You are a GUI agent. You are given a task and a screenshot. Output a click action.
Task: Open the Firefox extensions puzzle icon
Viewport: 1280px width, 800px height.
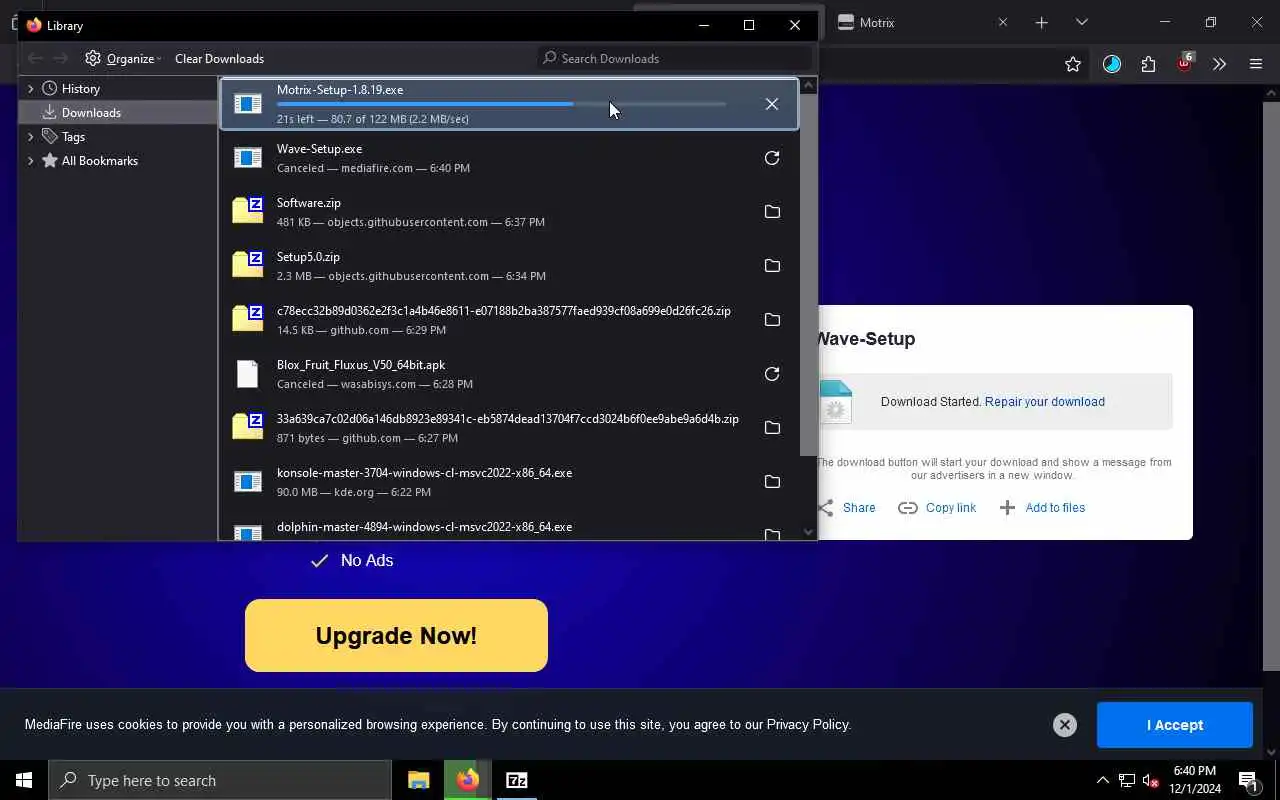1148,64
